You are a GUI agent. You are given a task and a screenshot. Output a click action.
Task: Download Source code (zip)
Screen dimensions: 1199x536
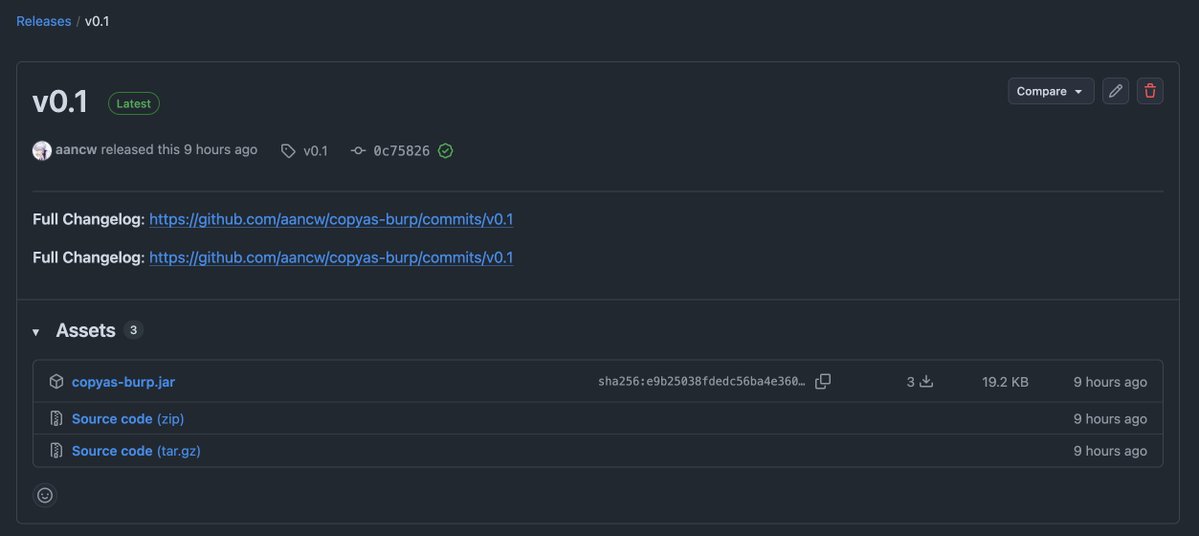(x=128, y=418)
